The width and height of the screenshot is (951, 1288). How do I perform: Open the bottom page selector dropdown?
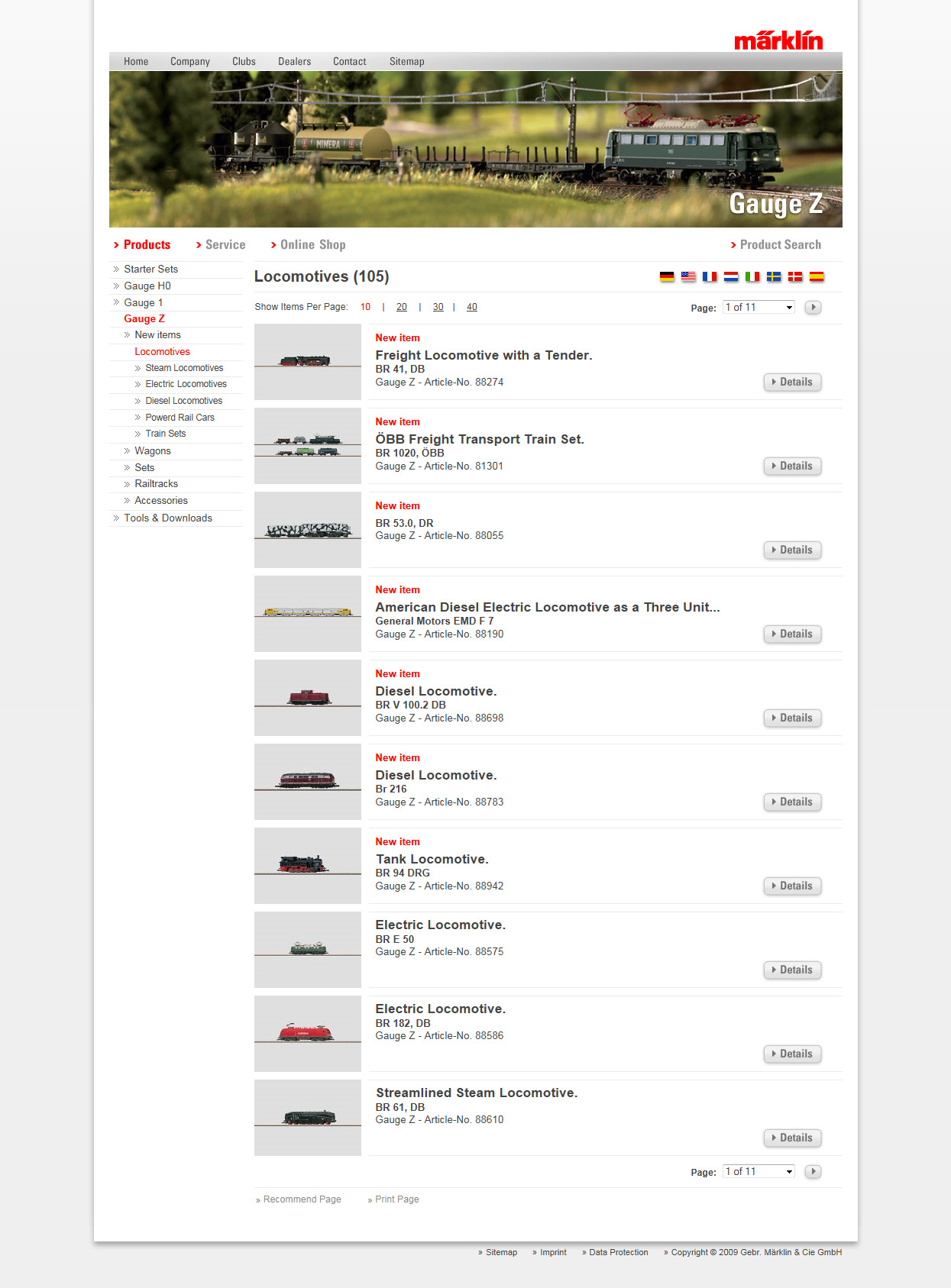coord(759,1171)
